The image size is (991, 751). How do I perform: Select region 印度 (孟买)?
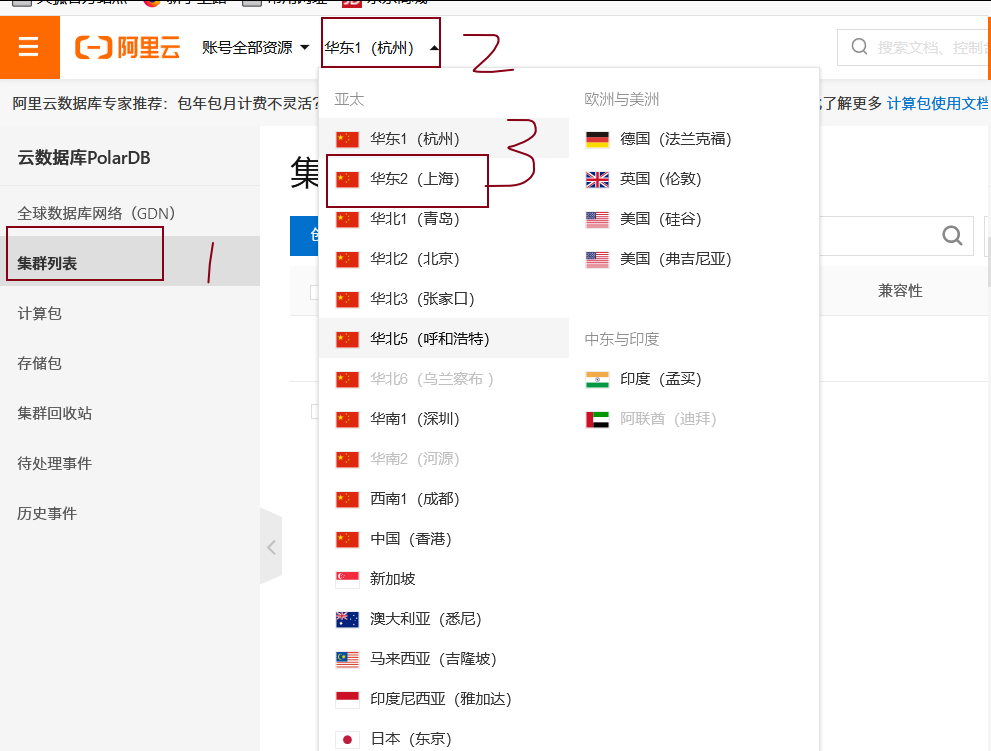tap(694, 379)
